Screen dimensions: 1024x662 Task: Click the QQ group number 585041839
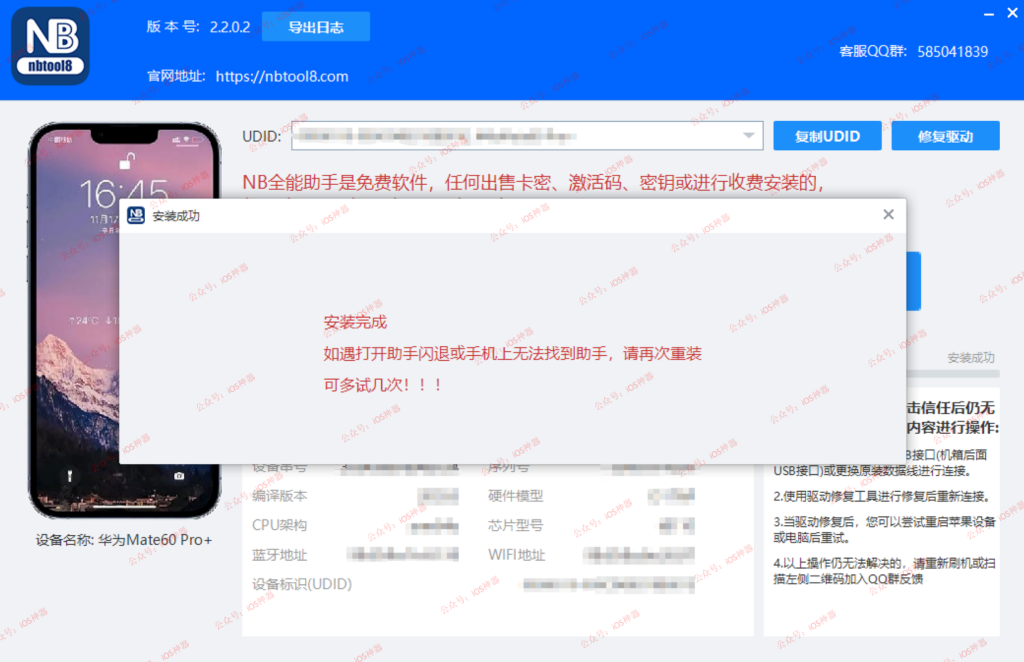[952, 52]
